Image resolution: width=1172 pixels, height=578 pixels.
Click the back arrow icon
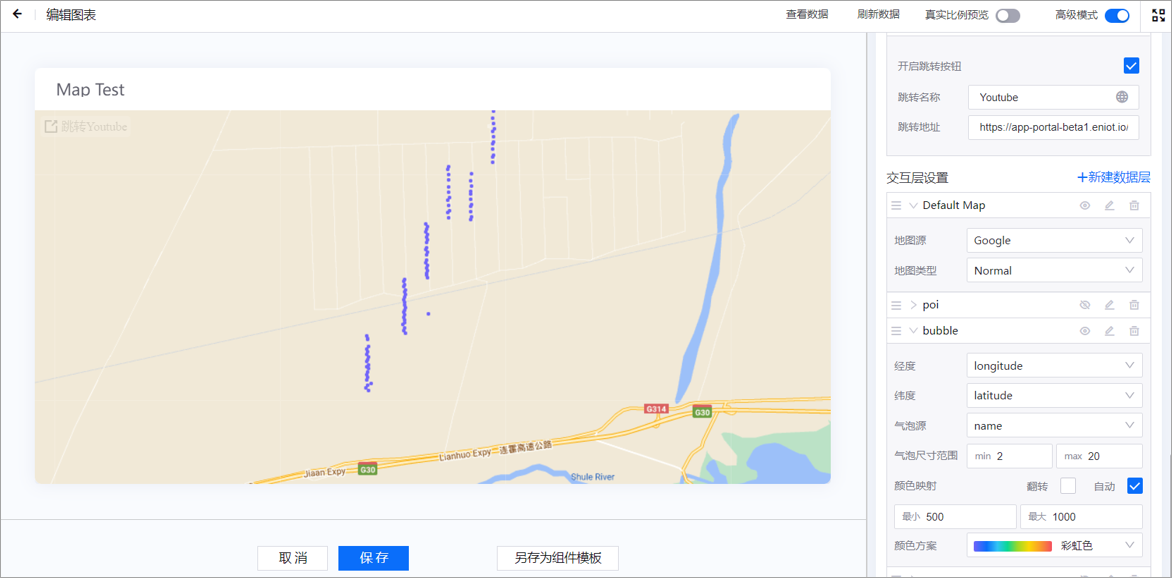tap(17, 15)
